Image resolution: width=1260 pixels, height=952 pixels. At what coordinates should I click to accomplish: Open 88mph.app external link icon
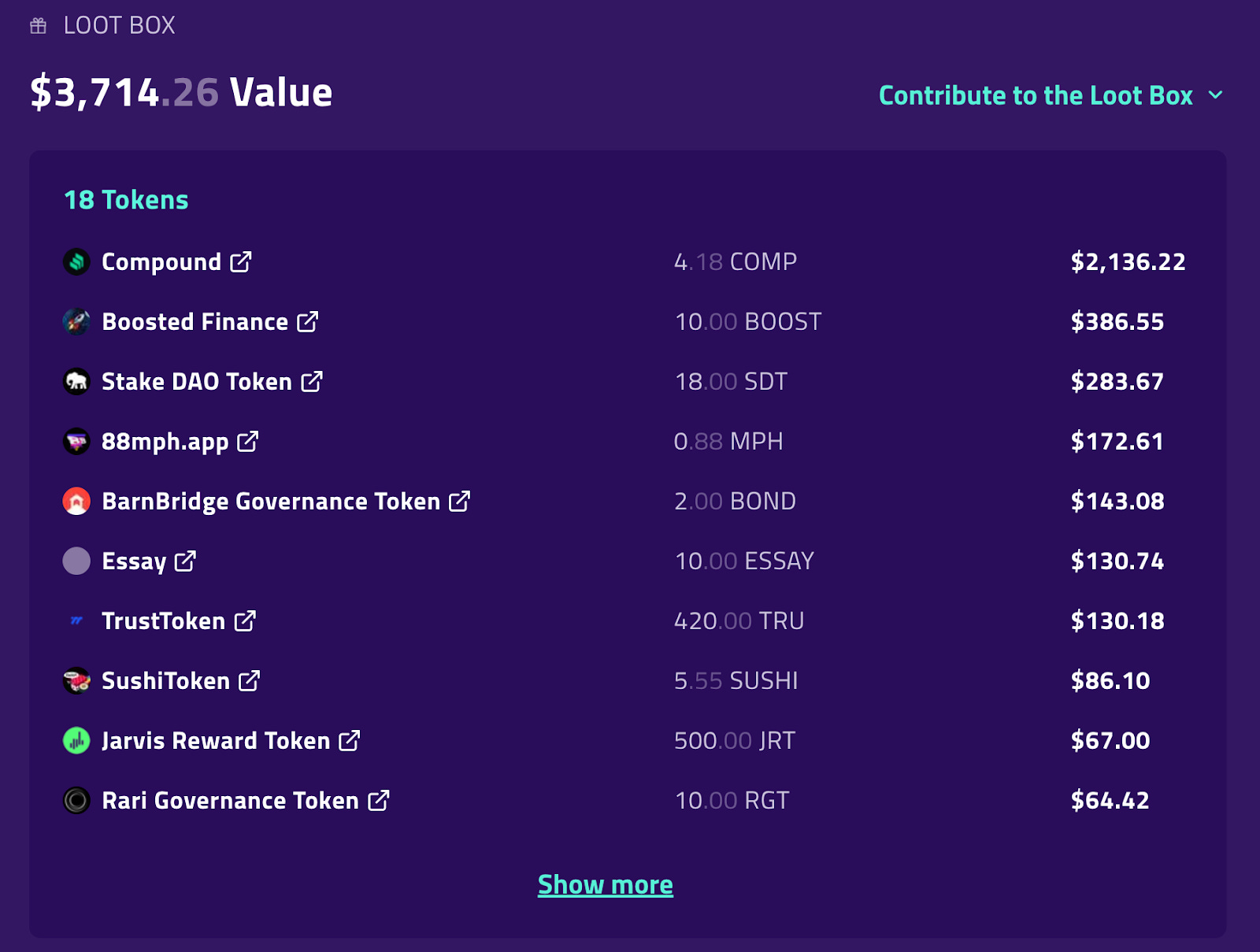point(248,441)
